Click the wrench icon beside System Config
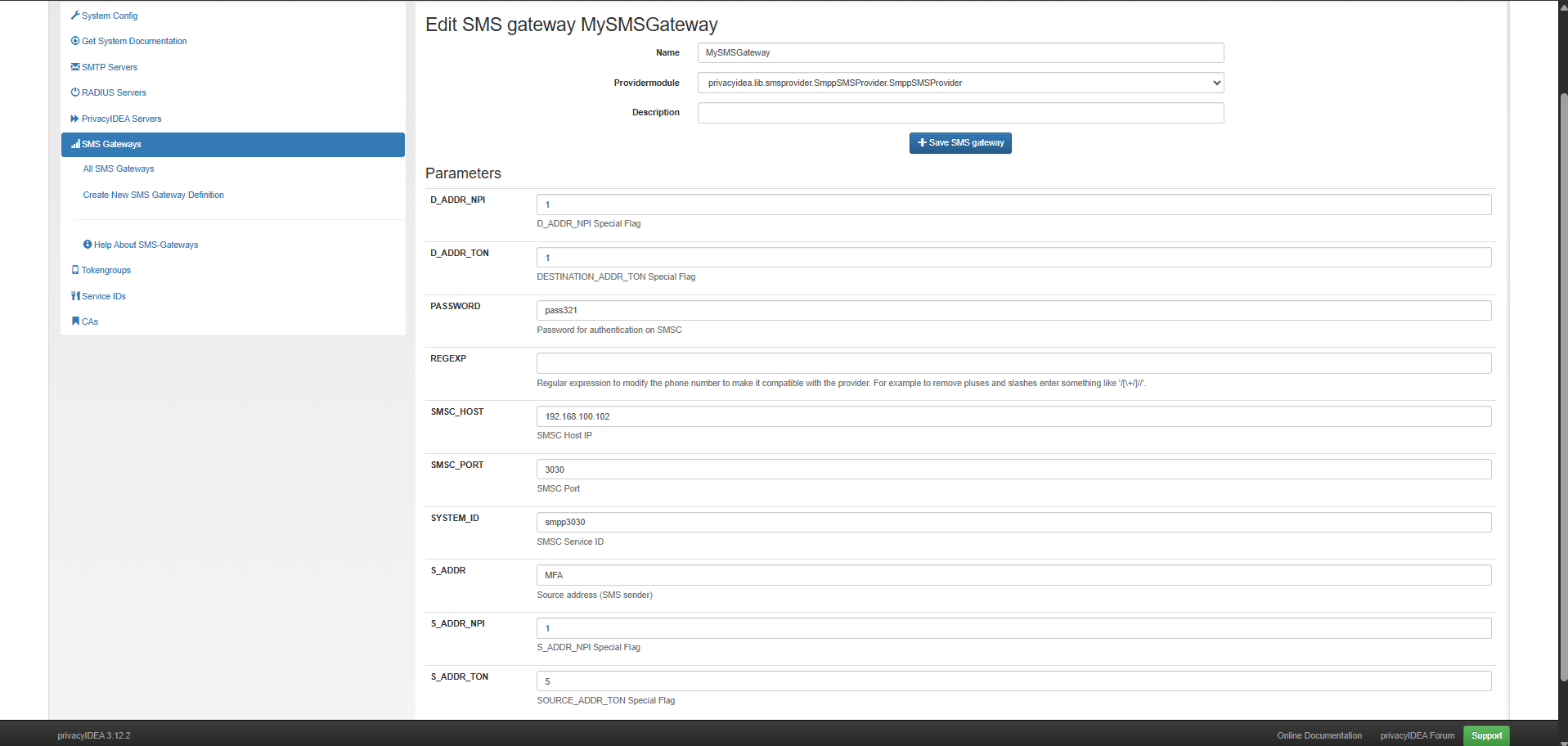The height and width of the screenshot is (746, 1568). click(75, 16)
